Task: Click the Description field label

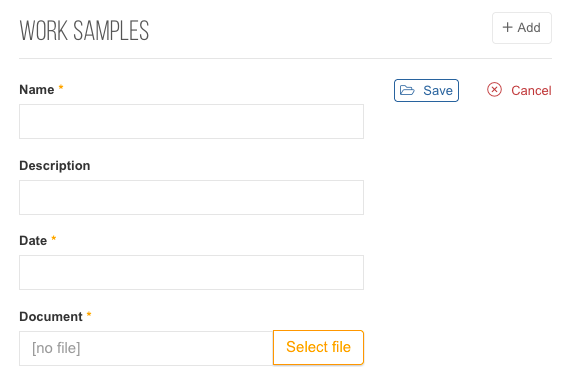Action: tap(55, 166)
